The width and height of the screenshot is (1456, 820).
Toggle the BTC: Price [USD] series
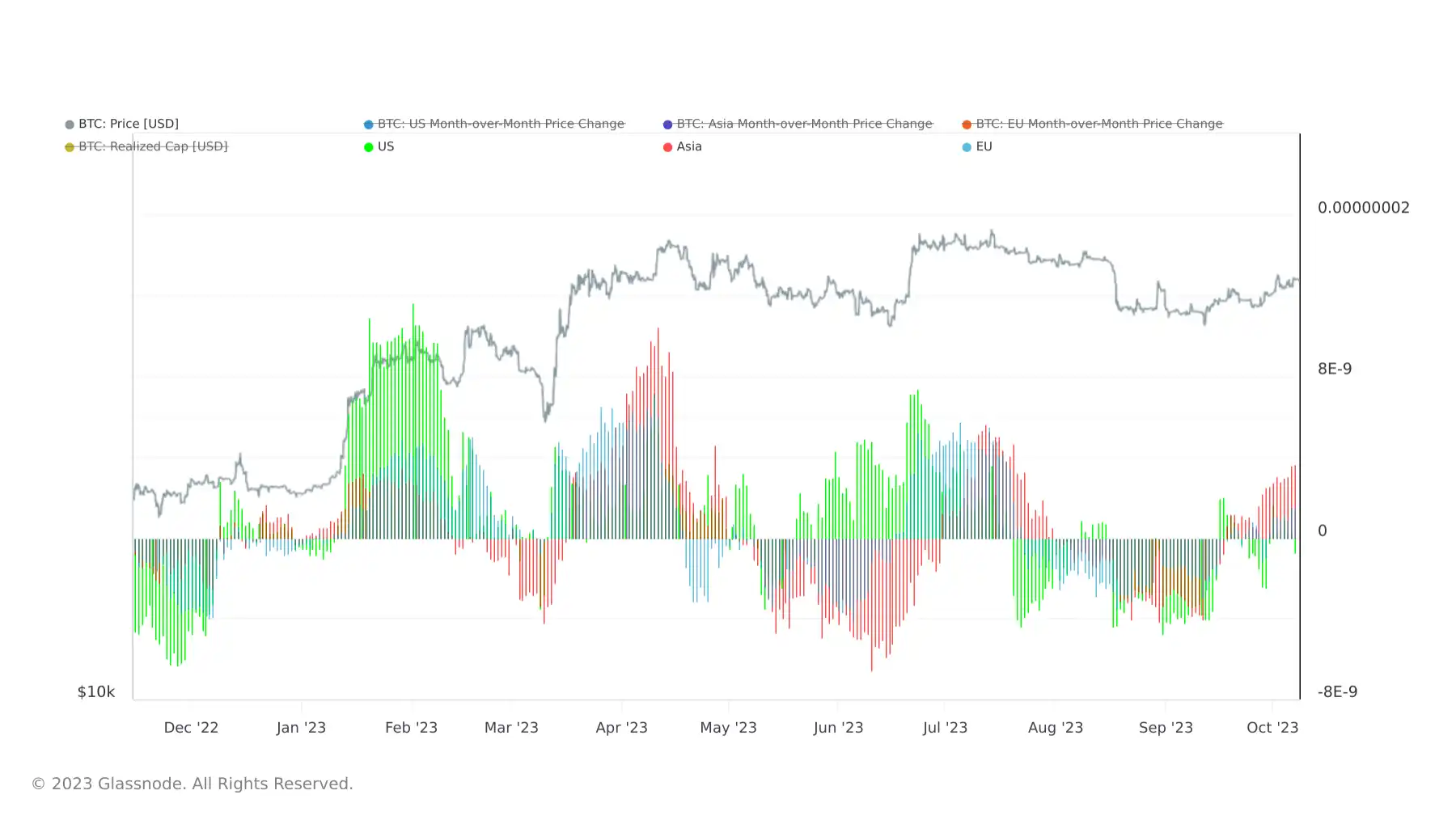coord(129,124)
